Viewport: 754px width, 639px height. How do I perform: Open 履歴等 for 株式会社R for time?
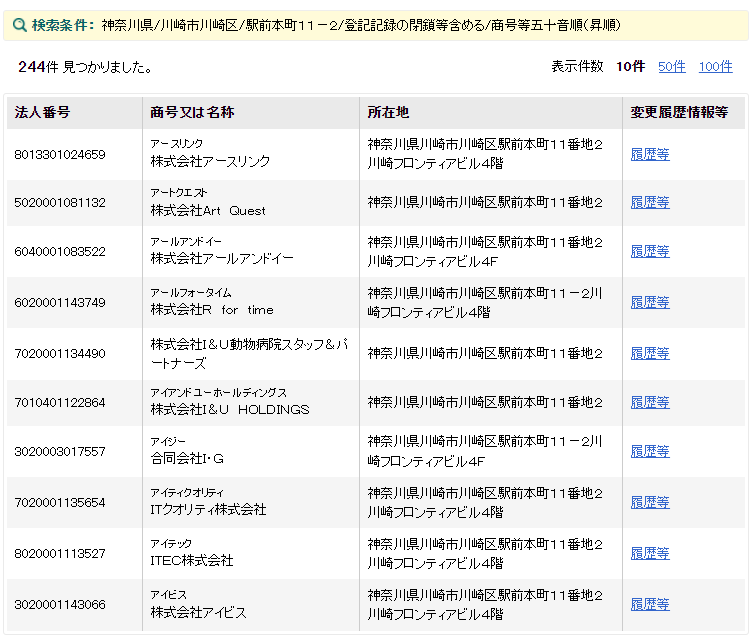tap(650, 302)
